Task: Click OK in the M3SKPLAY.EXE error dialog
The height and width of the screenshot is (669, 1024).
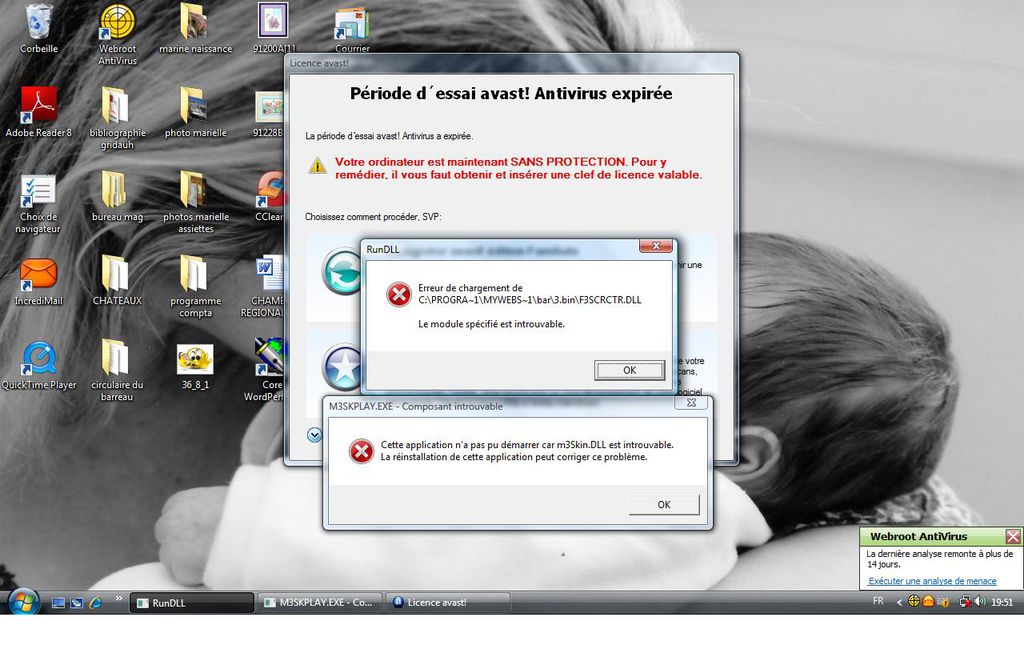Action: [x=663, y=504]
